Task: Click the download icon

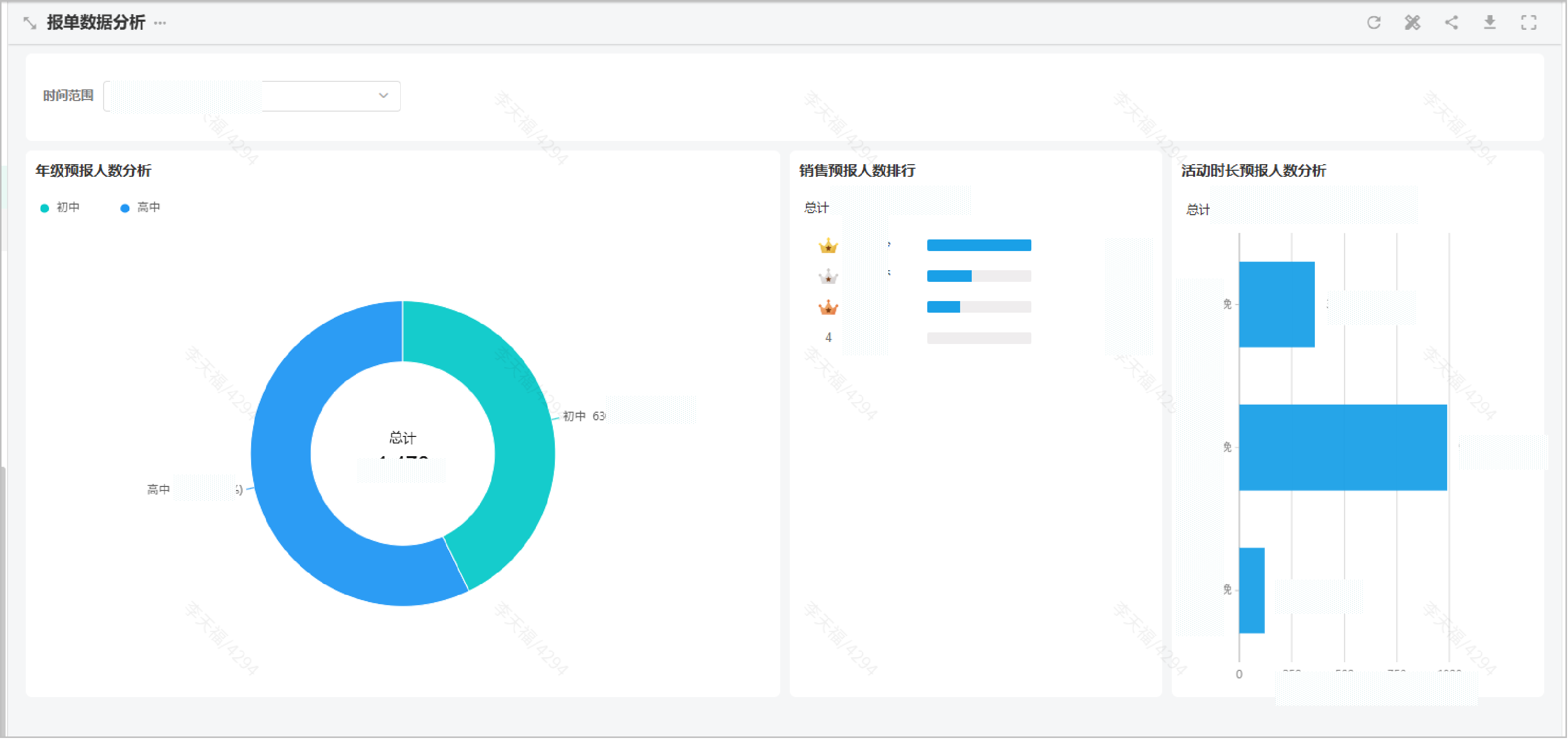Action: (1490, 23)
